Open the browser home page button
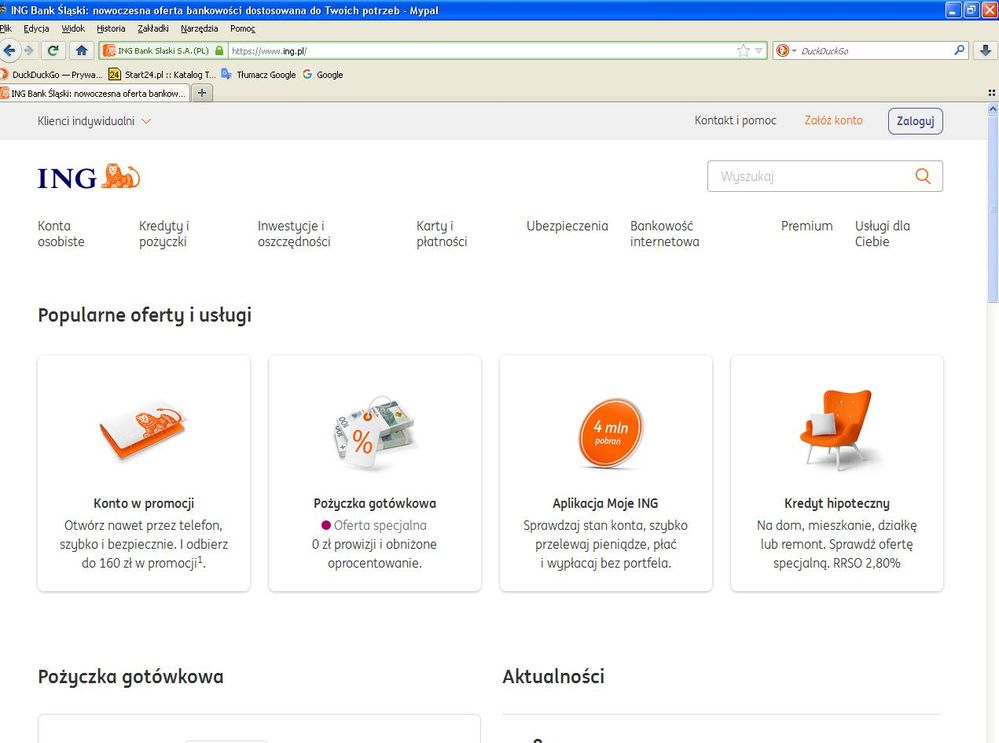The width and height of the screenshot is (999, 743). 82,50
